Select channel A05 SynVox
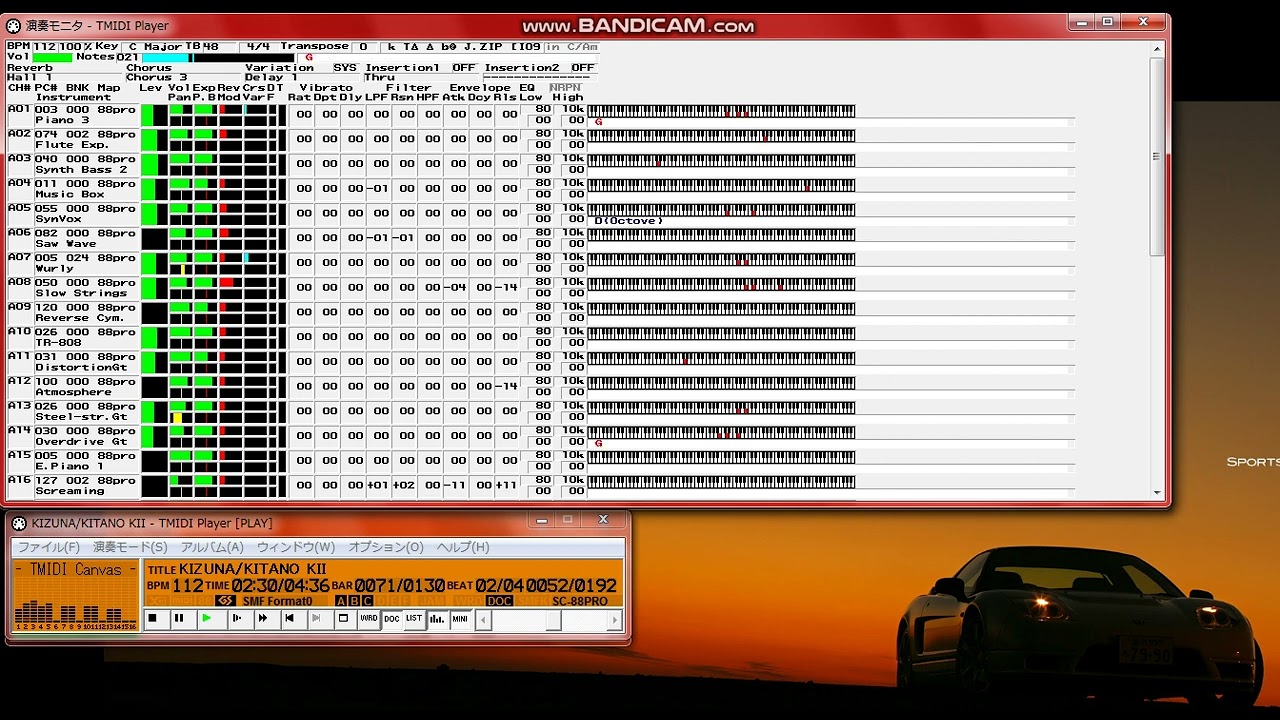This screenshot has height=720, width=1280. coord(72,214)
